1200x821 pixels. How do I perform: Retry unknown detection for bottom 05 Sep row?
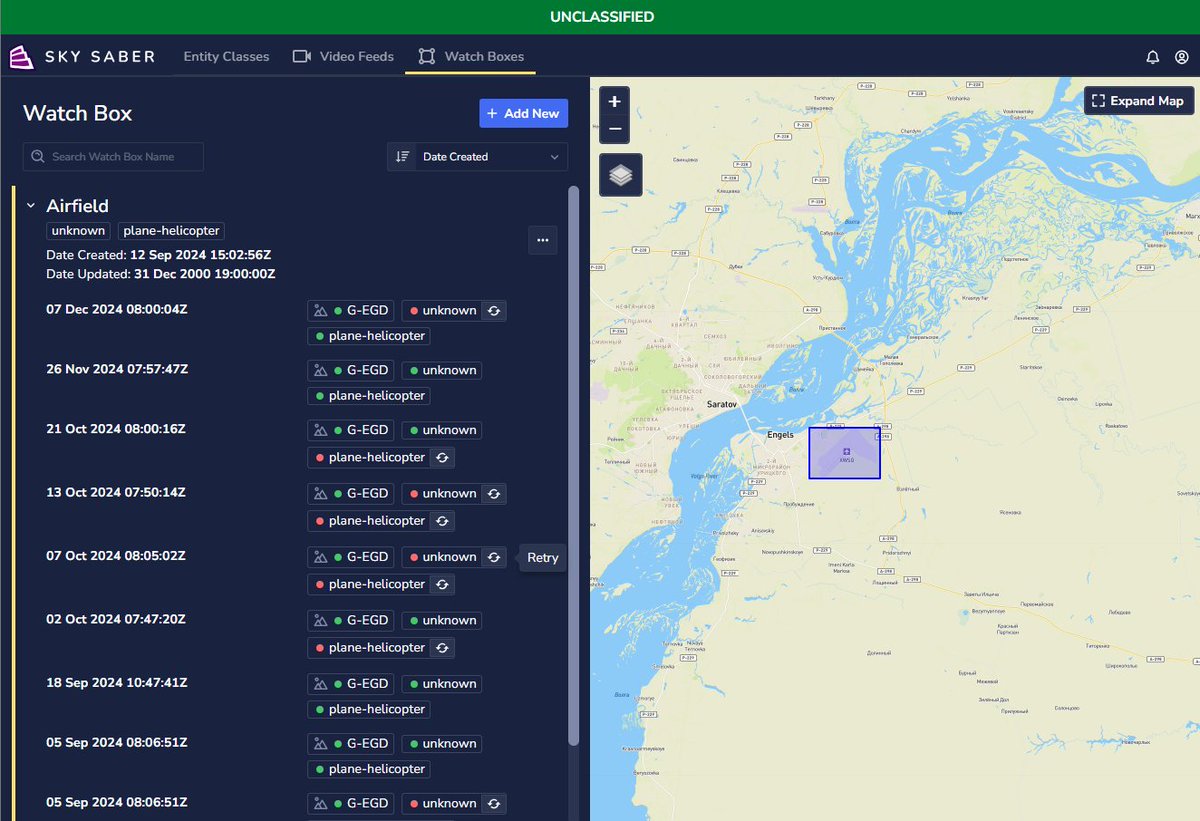click(x=494, y=804)
